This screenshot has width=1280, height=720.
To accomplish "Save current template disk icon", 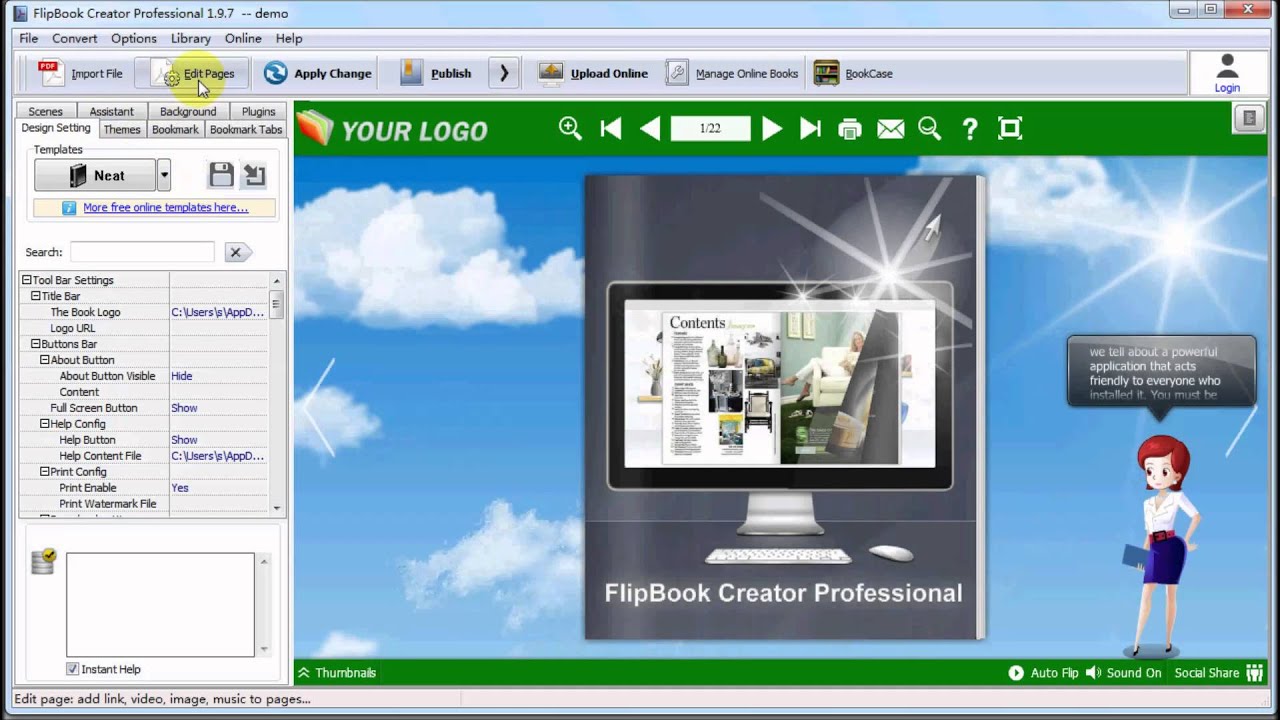I will click(221, 175).
